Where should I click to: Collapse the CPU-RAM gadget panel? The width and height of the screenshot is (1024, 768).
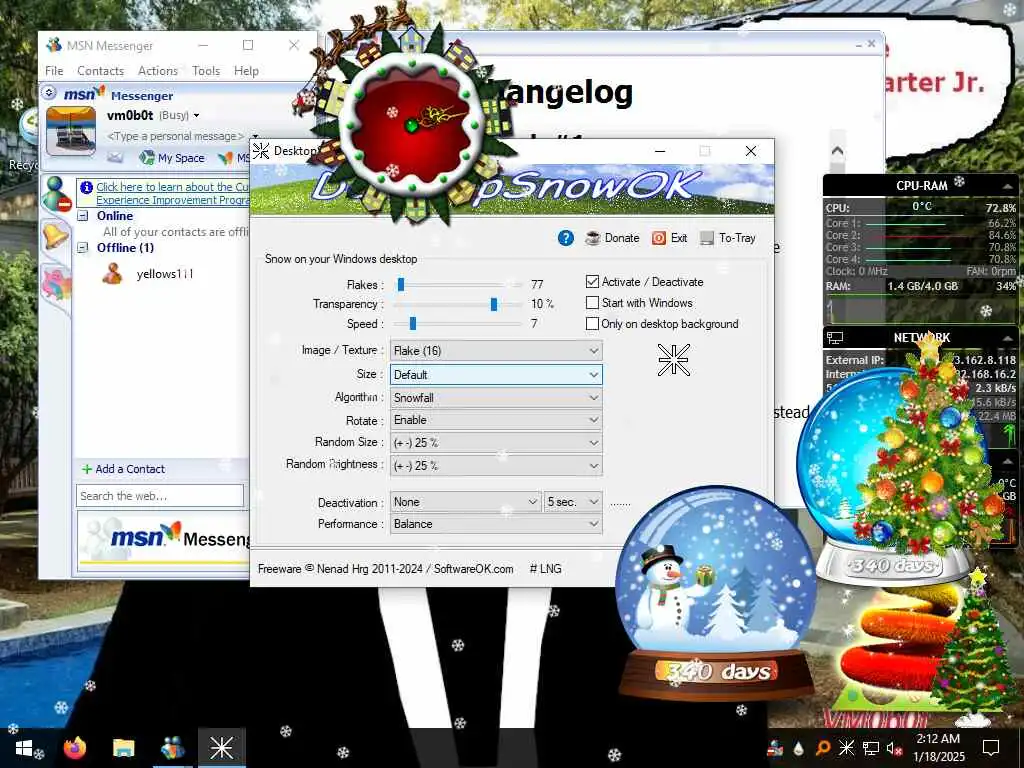1008,186
